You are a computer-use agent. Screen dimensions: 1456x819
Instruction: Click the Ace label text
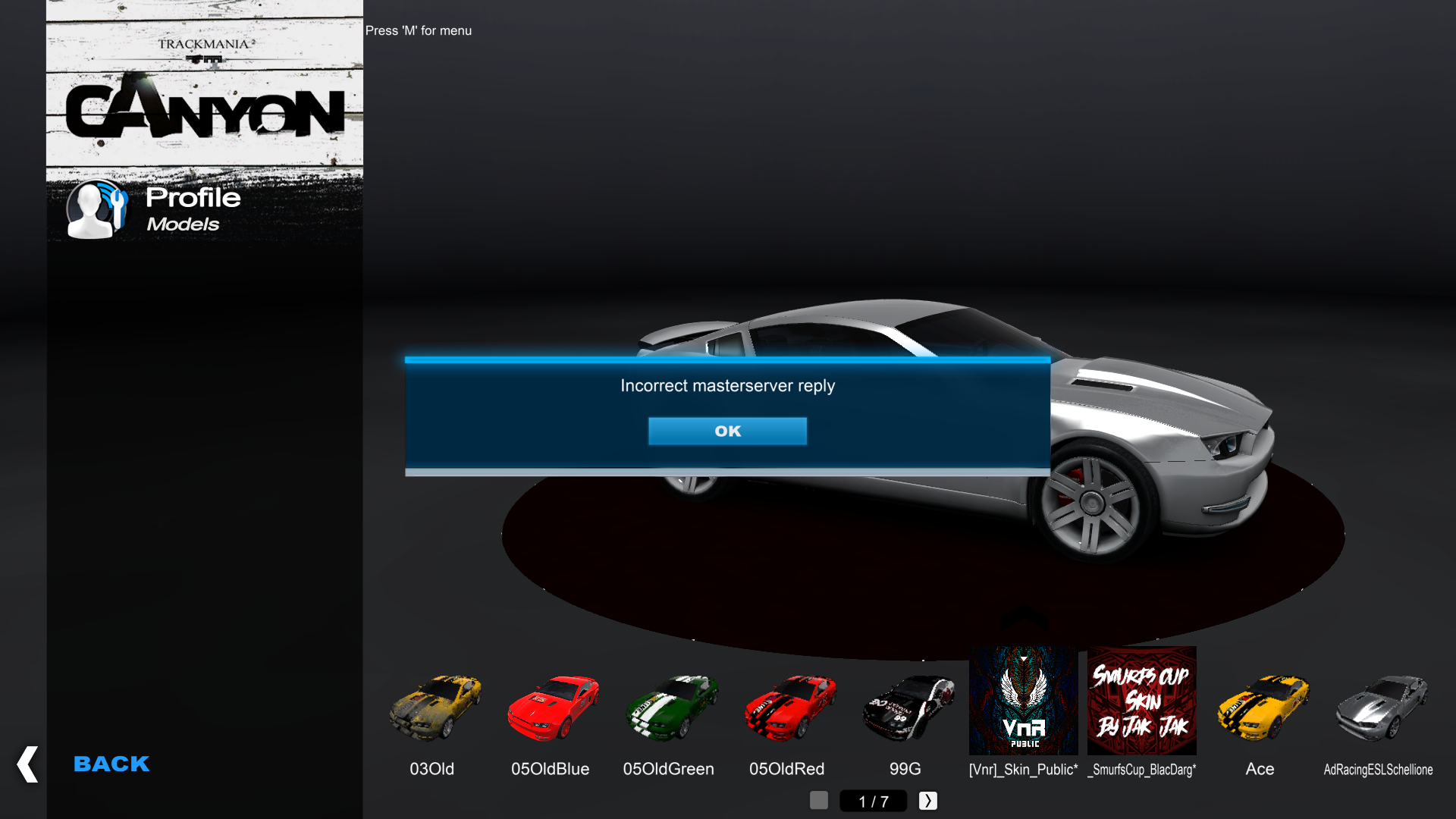tap(1260, 769)
